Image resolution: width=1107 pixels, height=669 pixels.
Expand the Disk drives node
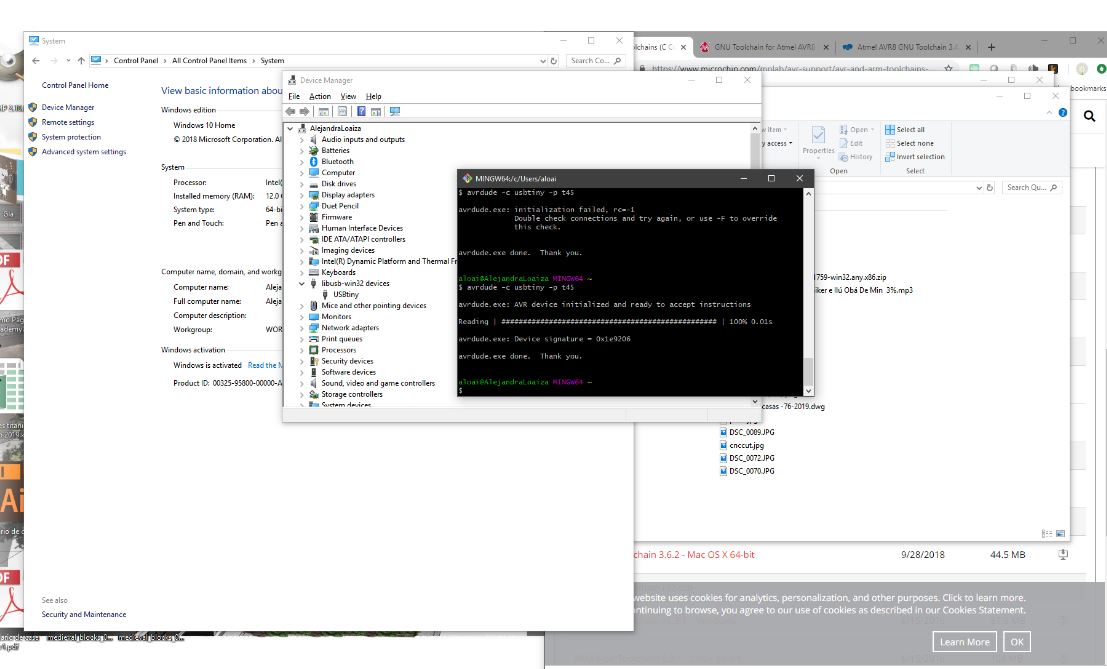[x=301, y=184]
